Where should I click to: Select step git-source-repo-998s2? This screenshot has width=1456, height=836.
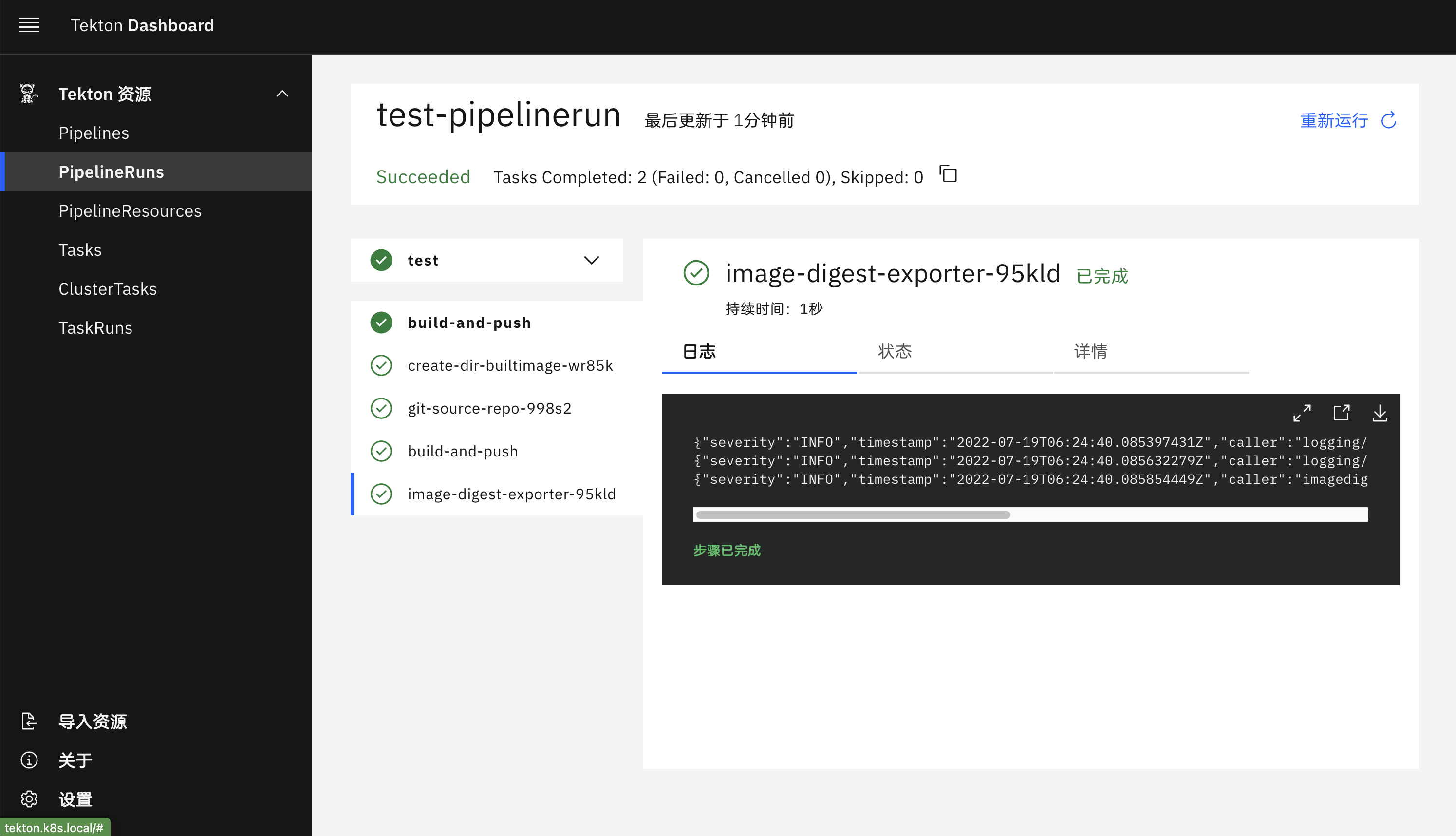coord(489,408)
